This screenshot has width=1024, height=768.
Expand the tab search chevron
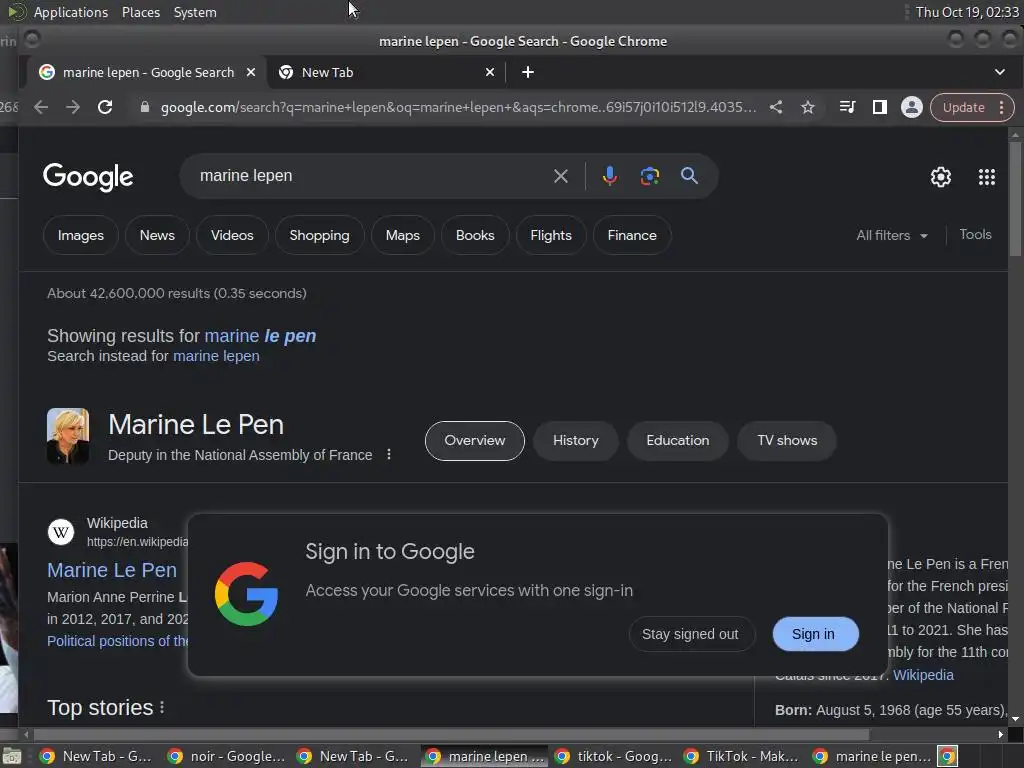[1000, 72]
